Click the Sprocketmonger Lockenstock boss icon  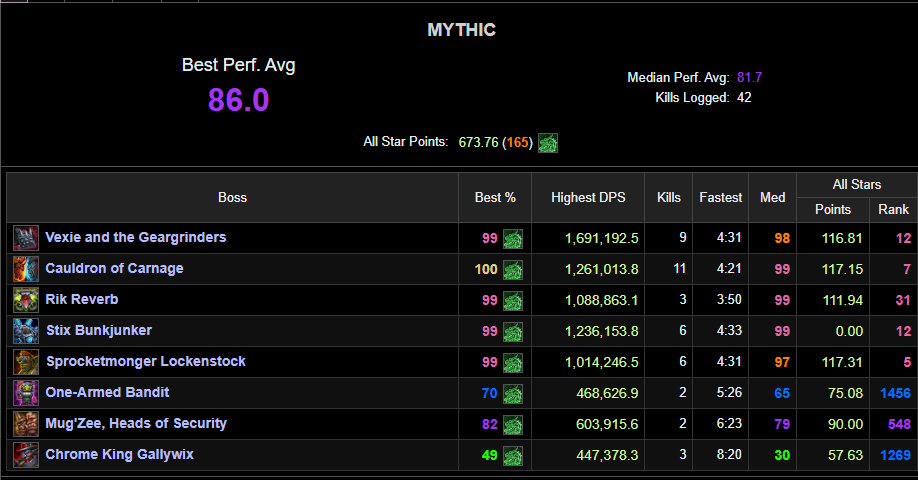click(x=26, y=362)
